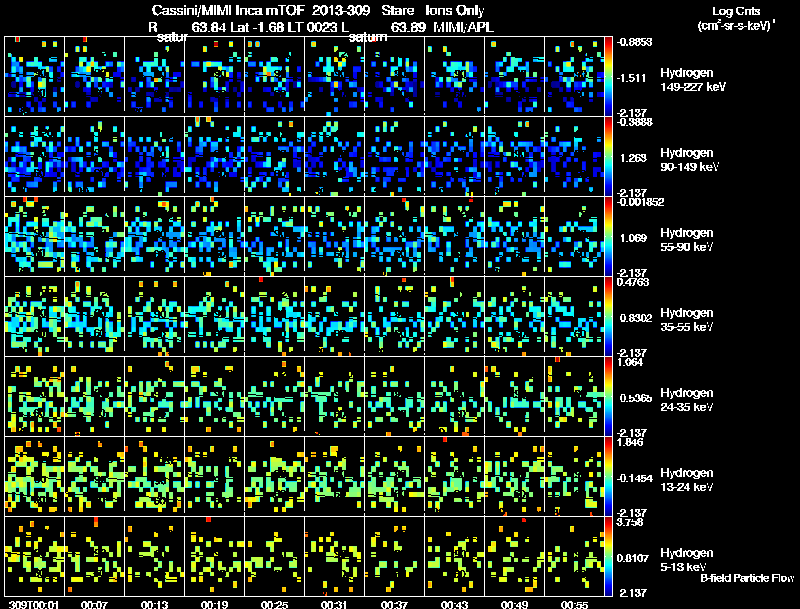Select the 309T00:01 time label
This screenshot has width=800, height=609.
pyautogui.click(x=34, y=604)
